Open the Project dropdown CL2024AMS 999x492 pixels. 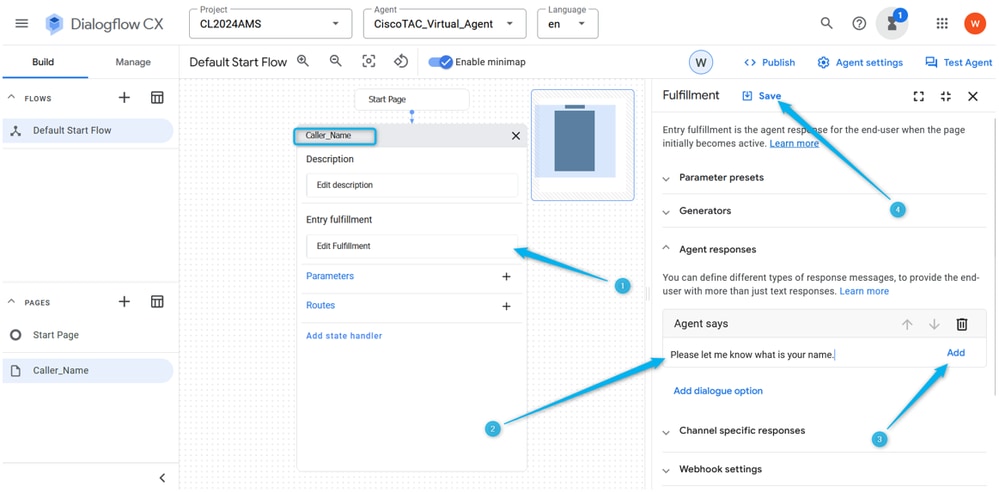(271, 24)
